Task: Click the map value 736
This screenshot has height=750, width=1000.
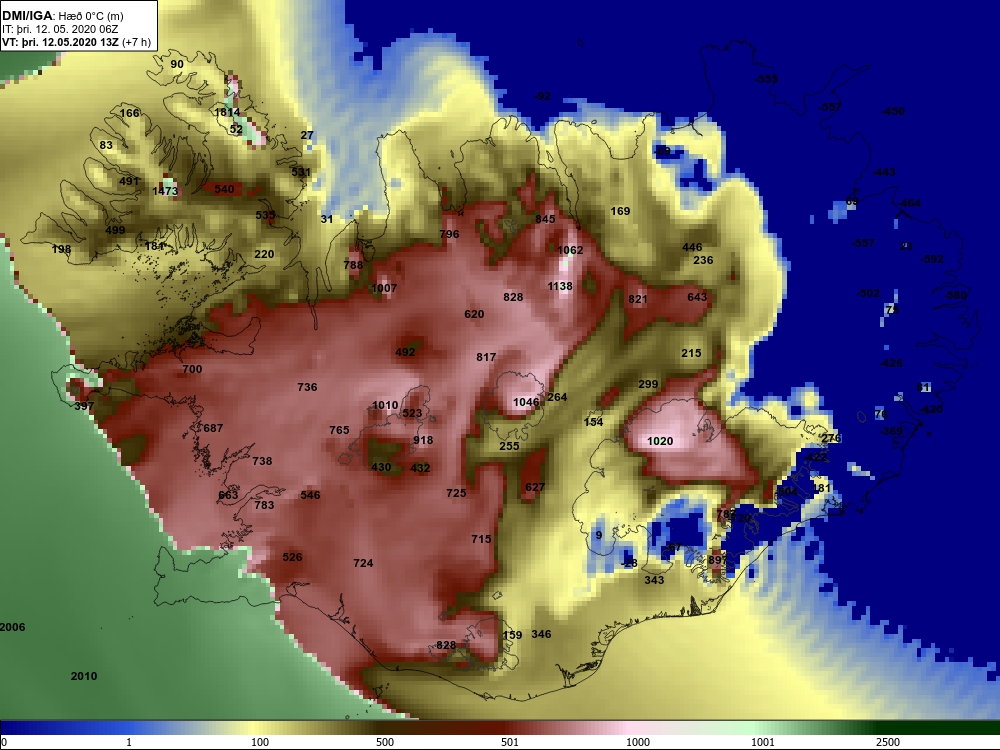Action: 307,386
